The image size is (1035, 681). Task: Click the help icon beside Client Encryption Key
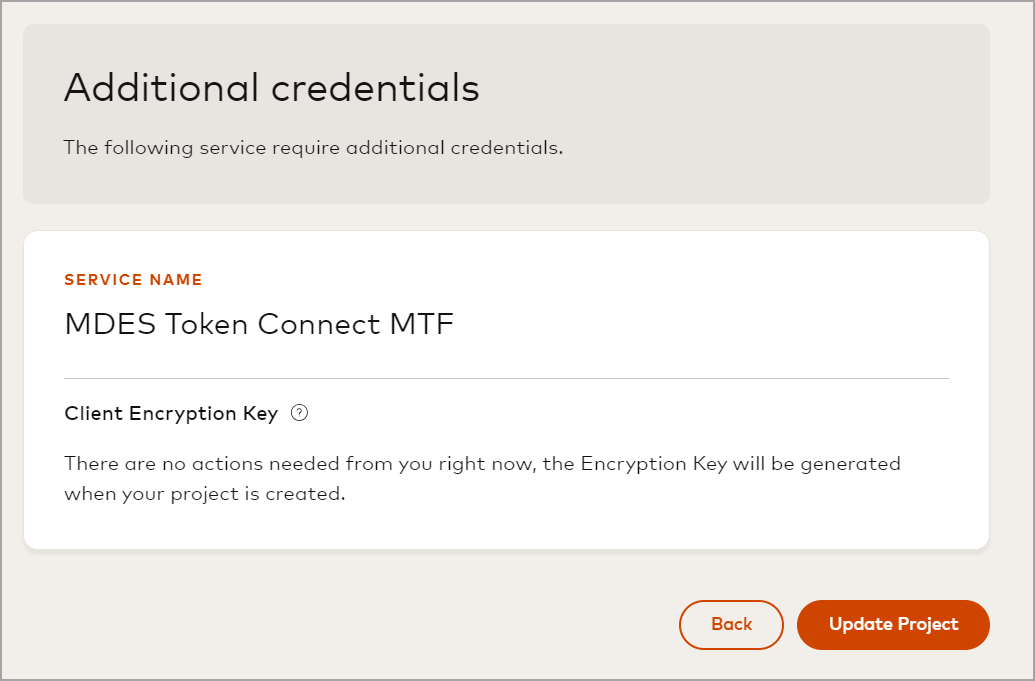(299, 412)
